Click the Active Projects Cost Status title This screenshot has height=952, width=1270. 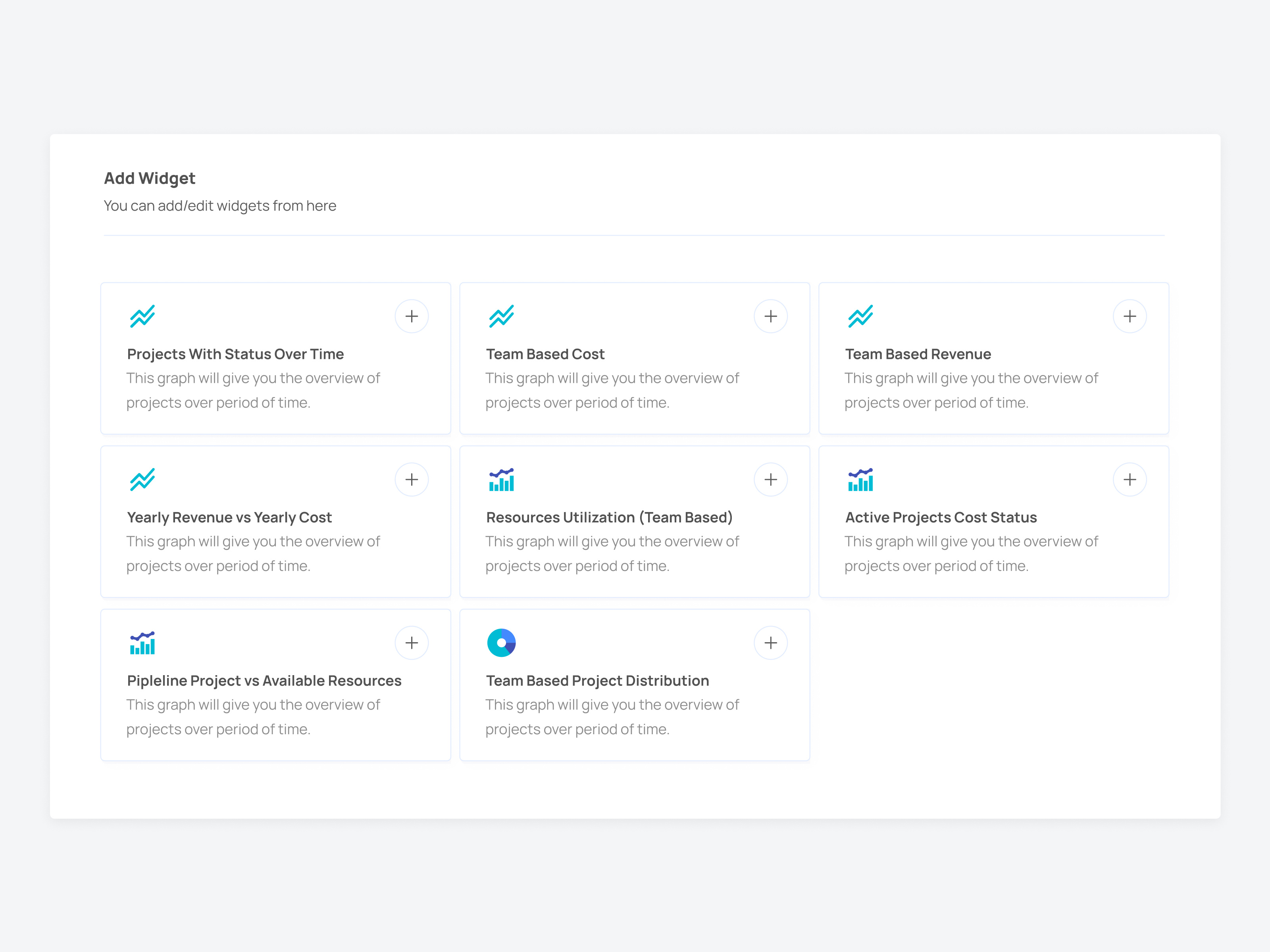(x=941, y=517)
